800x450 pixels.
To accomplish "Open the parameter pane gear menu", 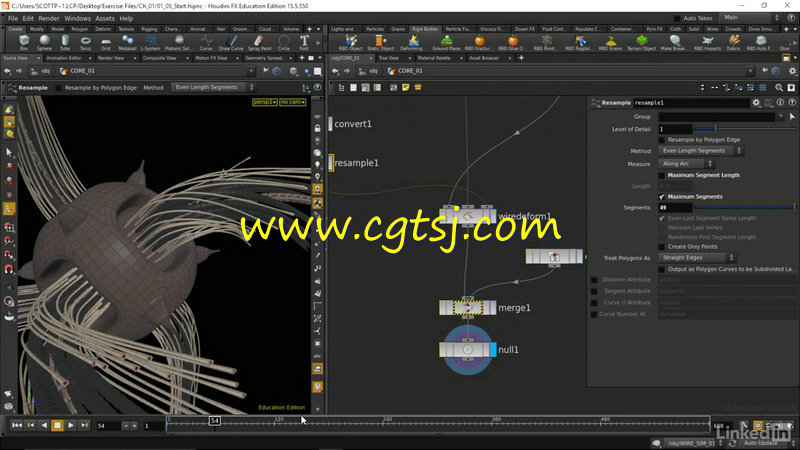I will click(756, 103).
